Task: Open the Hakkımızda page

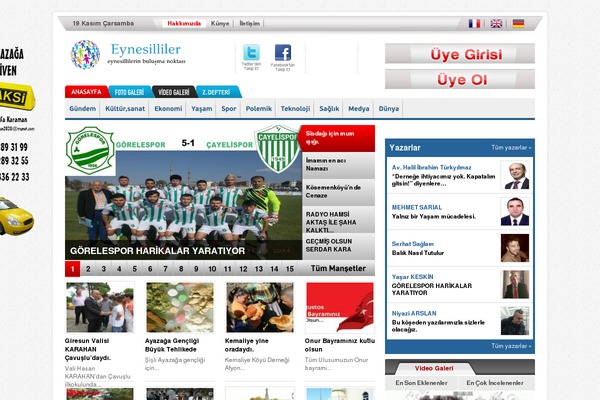Action: [184, 23]
